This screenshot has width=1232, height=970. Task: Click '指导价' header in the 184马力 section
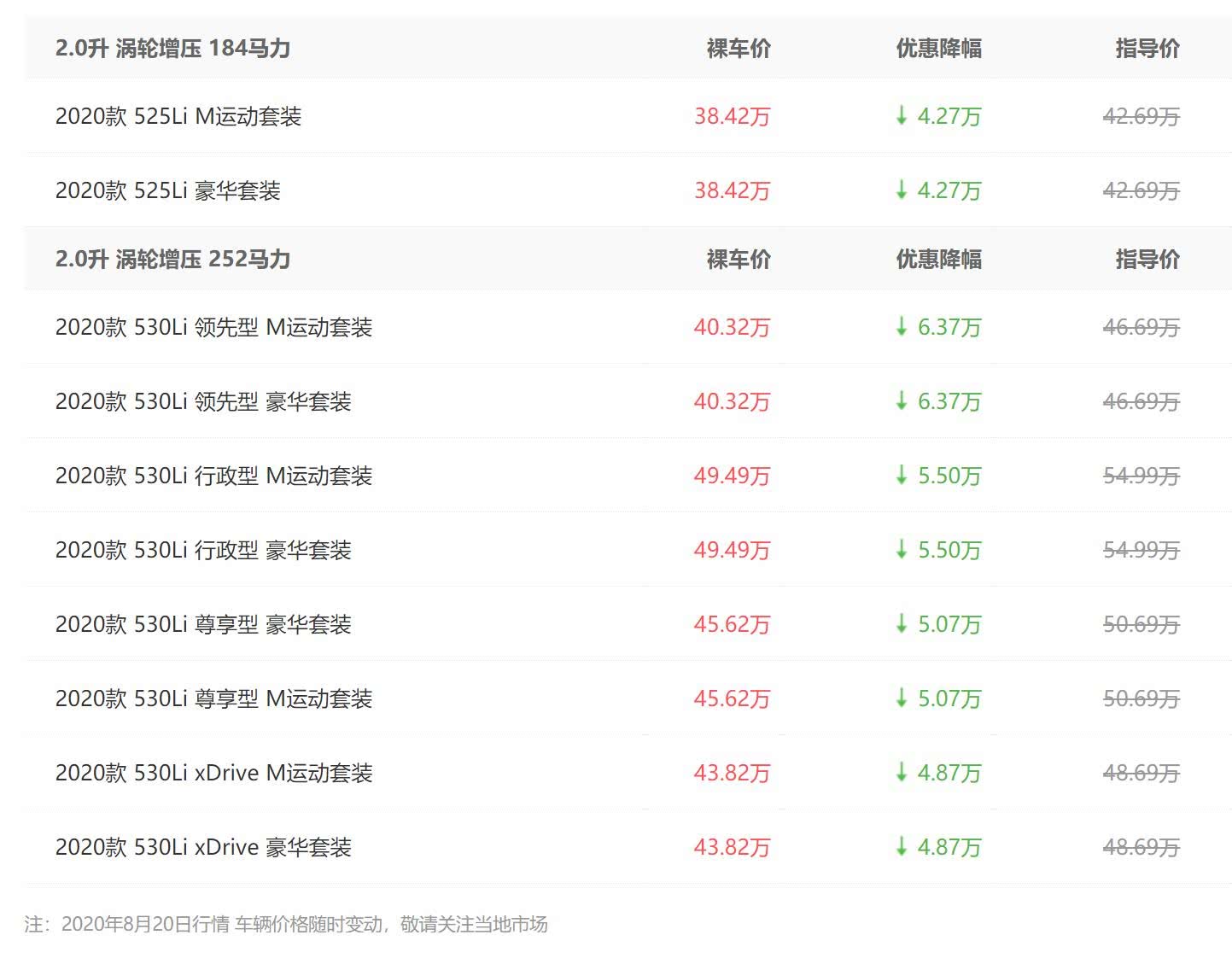1147,48
